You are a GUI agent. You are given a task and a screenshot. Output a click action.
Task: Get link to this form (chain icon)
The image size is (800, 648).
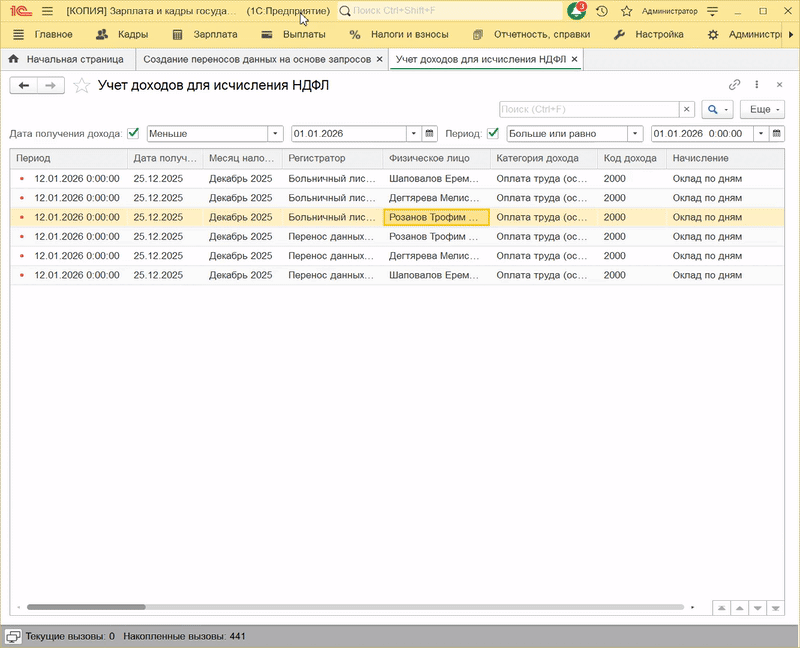pos(734,85)
